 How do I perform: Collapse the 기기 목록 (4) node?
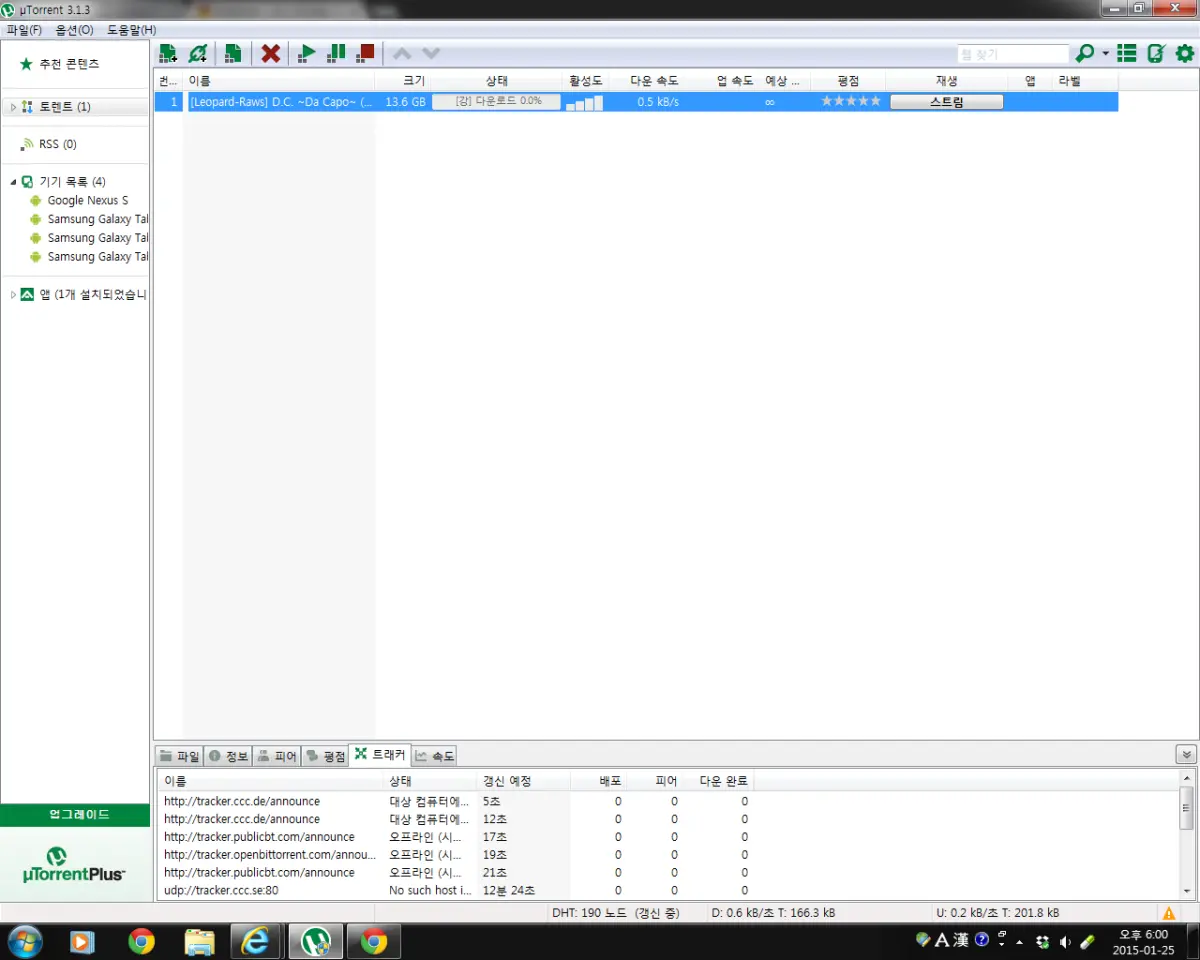[13, 182]
